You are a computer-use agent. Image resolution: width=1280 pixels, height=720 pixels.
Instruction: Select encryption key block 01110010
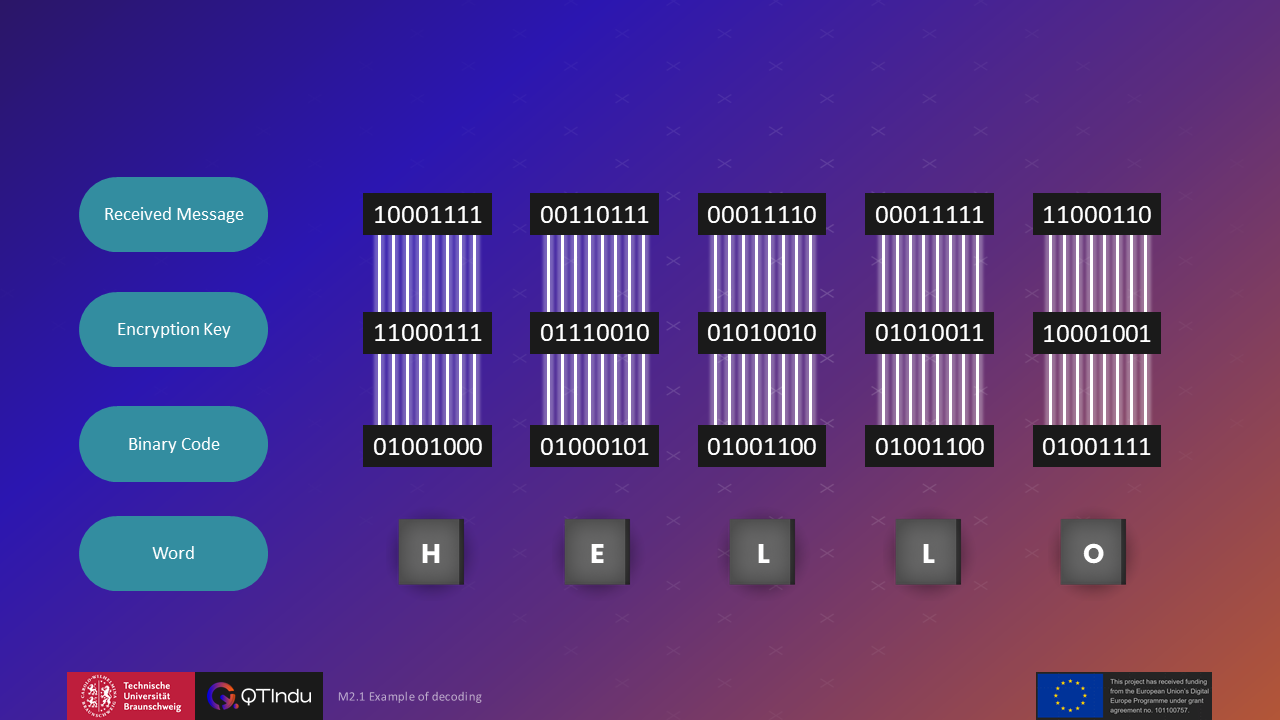[x=594, y=333]
